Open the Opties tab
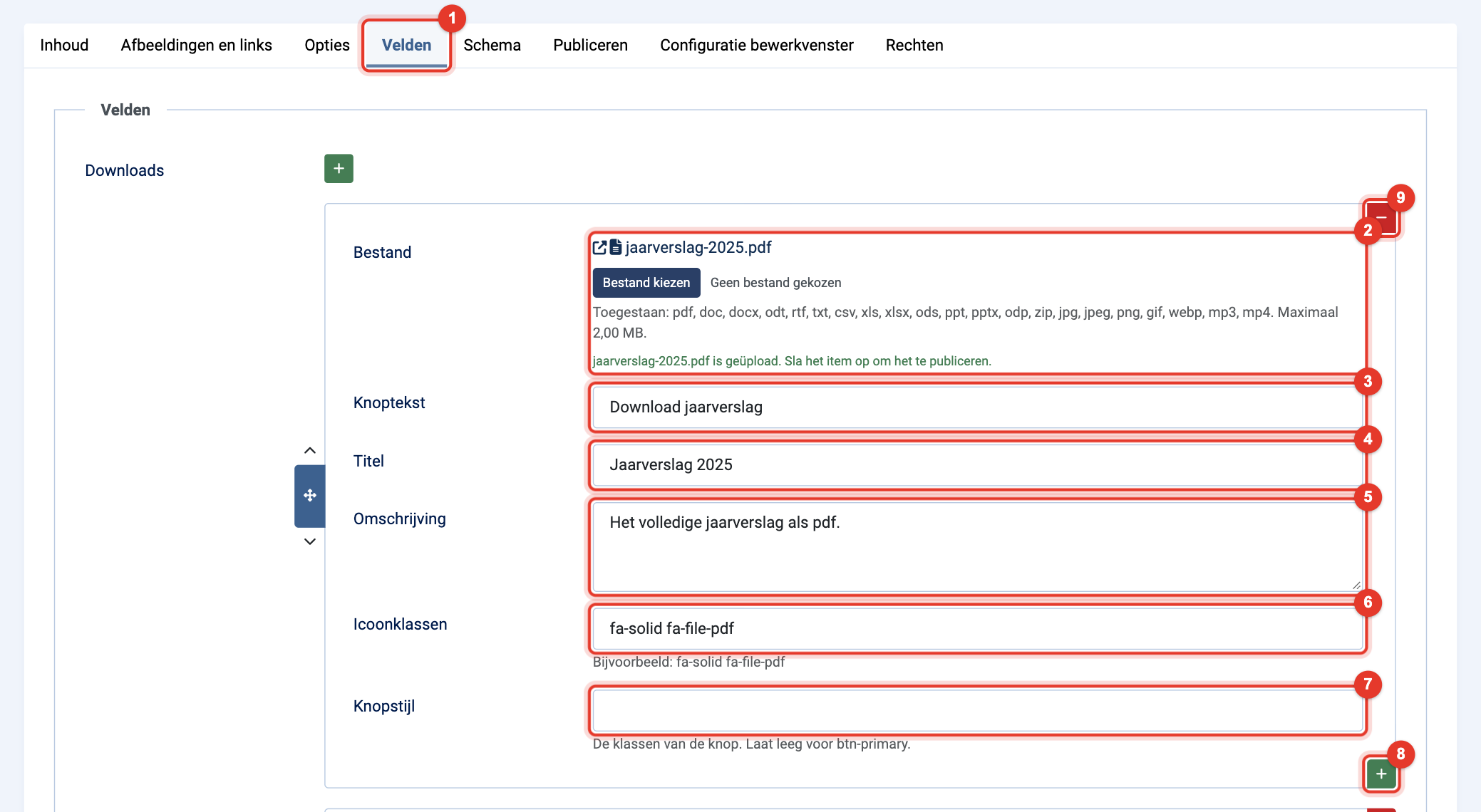The width and height of the screenshot is (1481, 812). 326,45
